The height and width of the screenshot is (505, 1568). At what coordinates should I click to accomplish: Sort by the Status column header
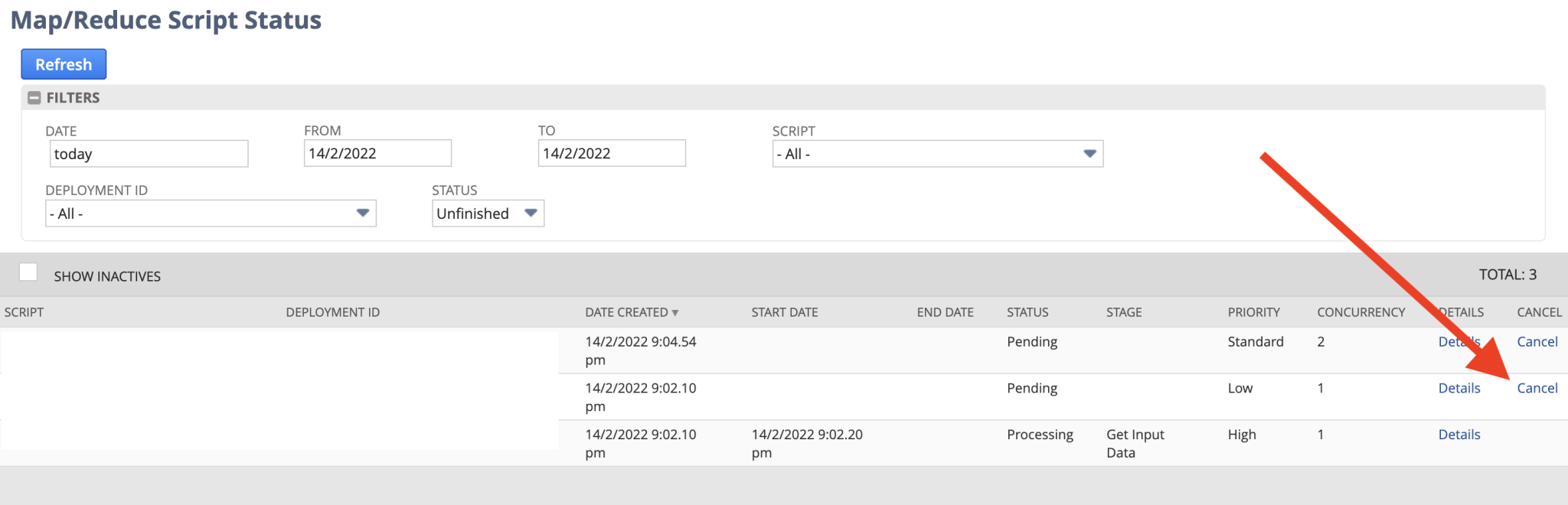[x=1027, y=312]
